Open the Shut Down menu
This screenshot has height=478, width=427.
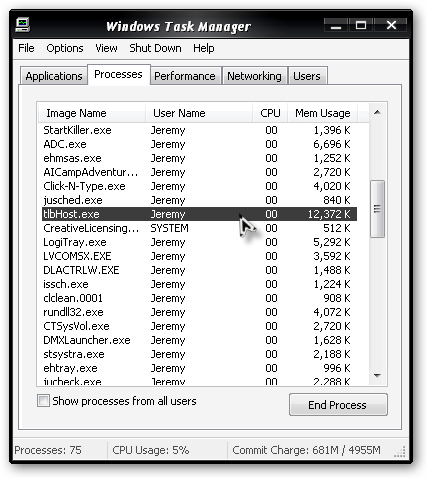click(x=155, y=48)
